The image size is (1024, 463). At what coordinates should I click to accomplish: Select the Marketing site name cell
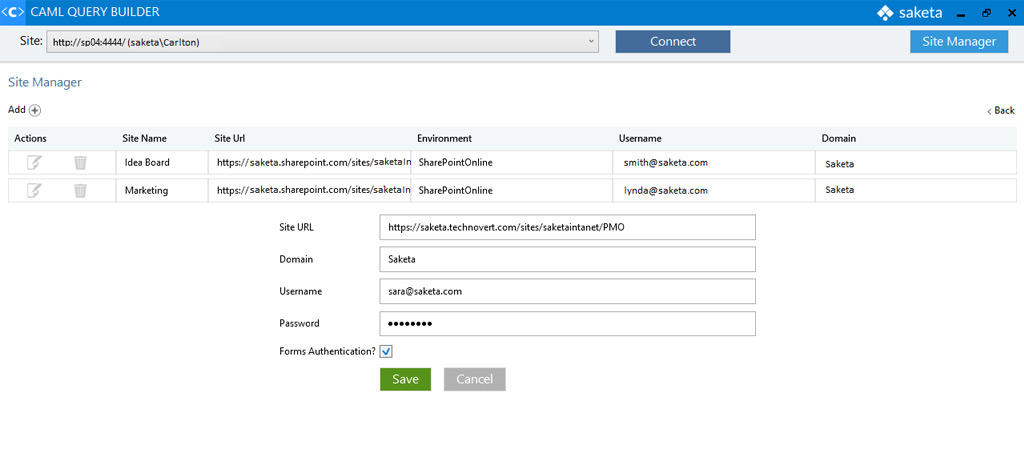162,190
